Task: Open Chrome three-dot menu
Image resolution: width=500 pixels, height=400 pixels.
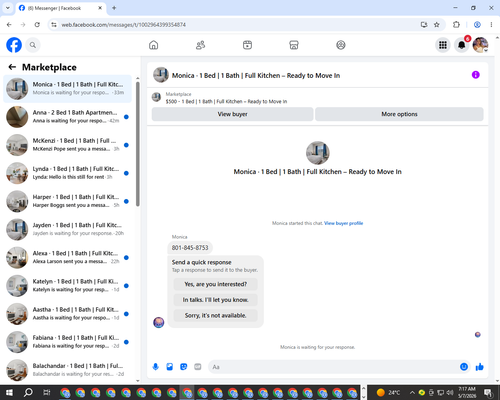Action: [491, 25]
